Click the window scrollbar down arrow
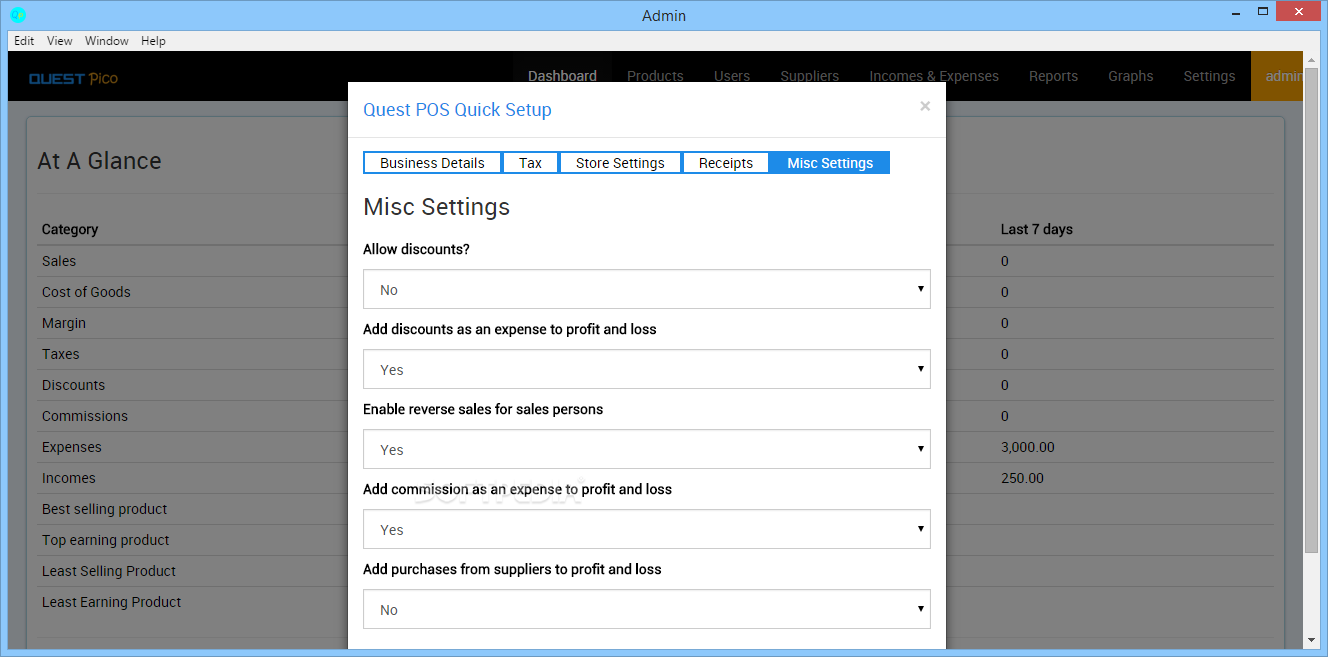1328x657 pixels. (1311, 640)
